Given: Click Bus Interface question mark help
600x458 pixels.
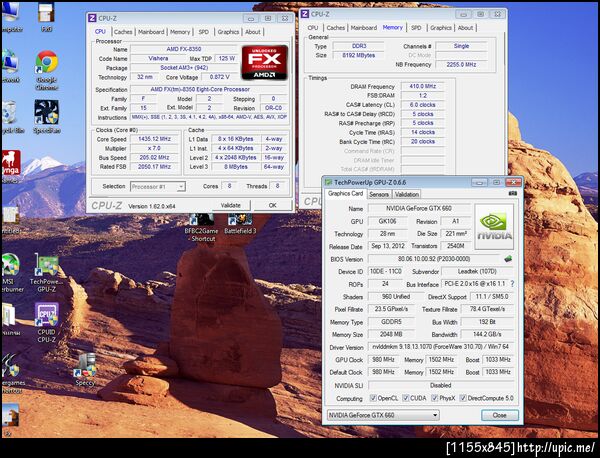Looking at the screenshot, I should point(512,284).
